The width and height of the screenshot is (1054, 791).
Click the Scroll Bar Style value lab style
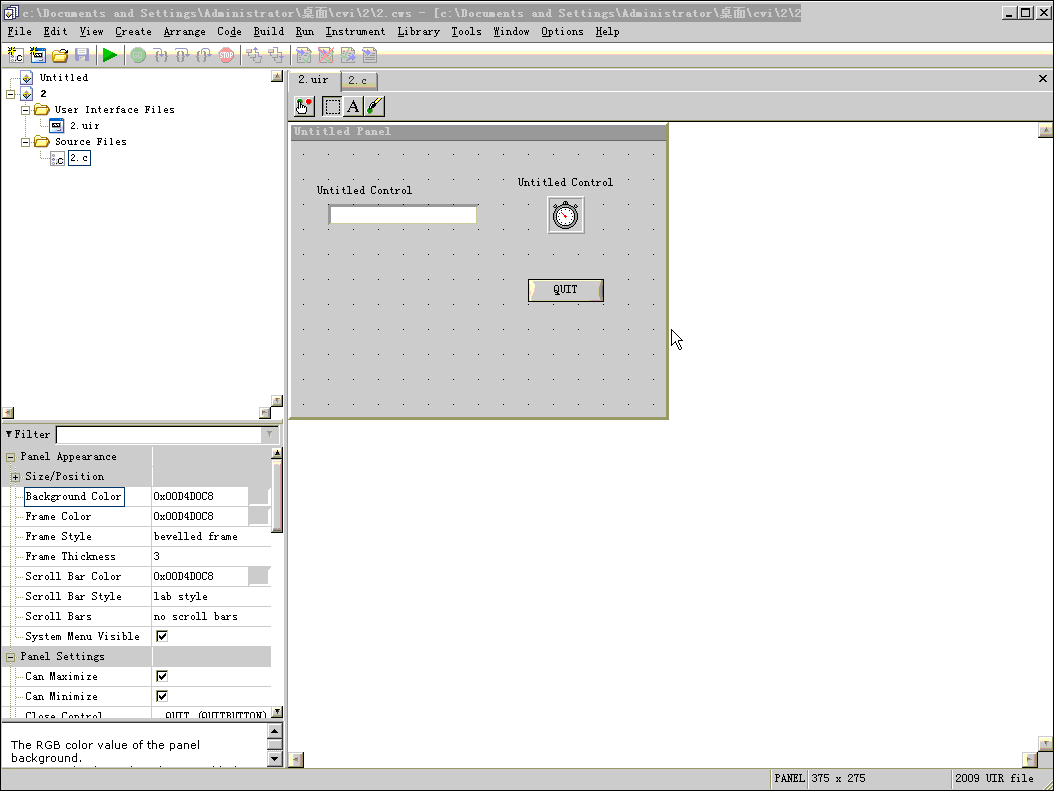181,596
